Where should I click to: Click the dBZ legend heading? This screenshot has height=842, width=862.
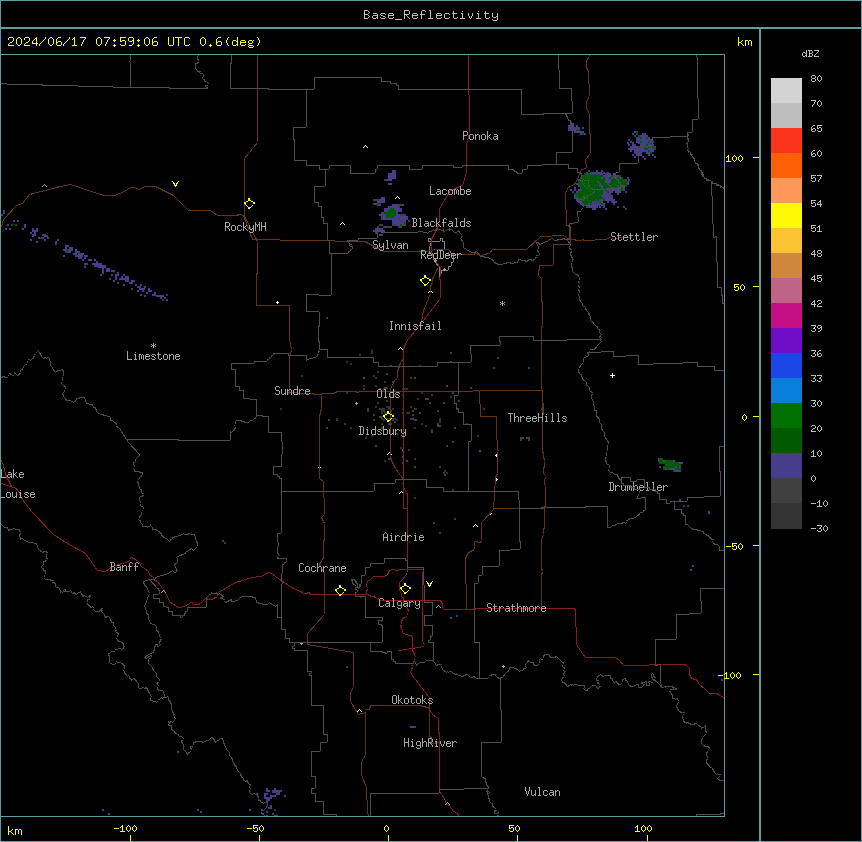click(x=810, y=54)
